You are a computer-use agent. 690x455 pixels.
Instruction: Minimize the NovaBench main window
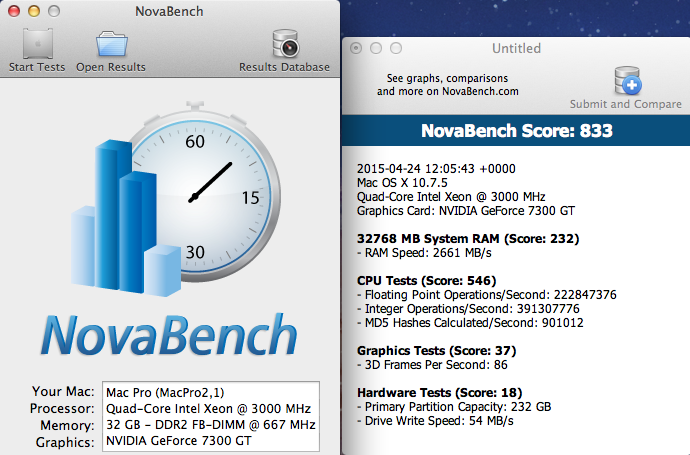[x=34, y=11]
